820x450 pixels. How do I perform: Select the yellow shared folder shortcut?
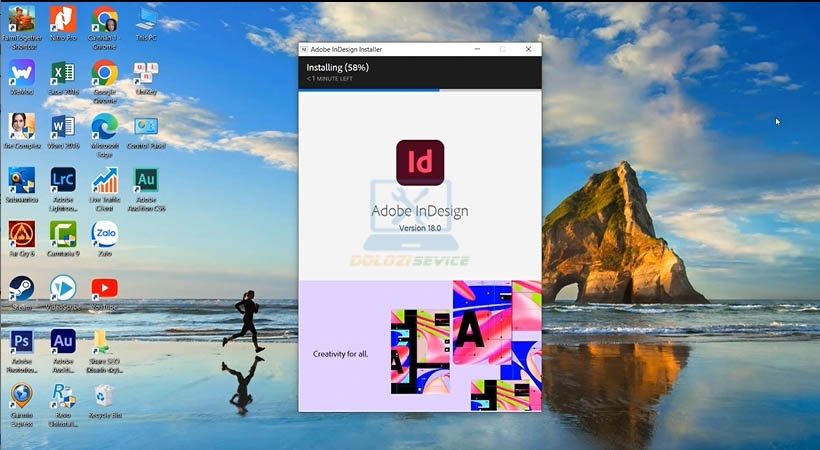[x=100, y=342]
